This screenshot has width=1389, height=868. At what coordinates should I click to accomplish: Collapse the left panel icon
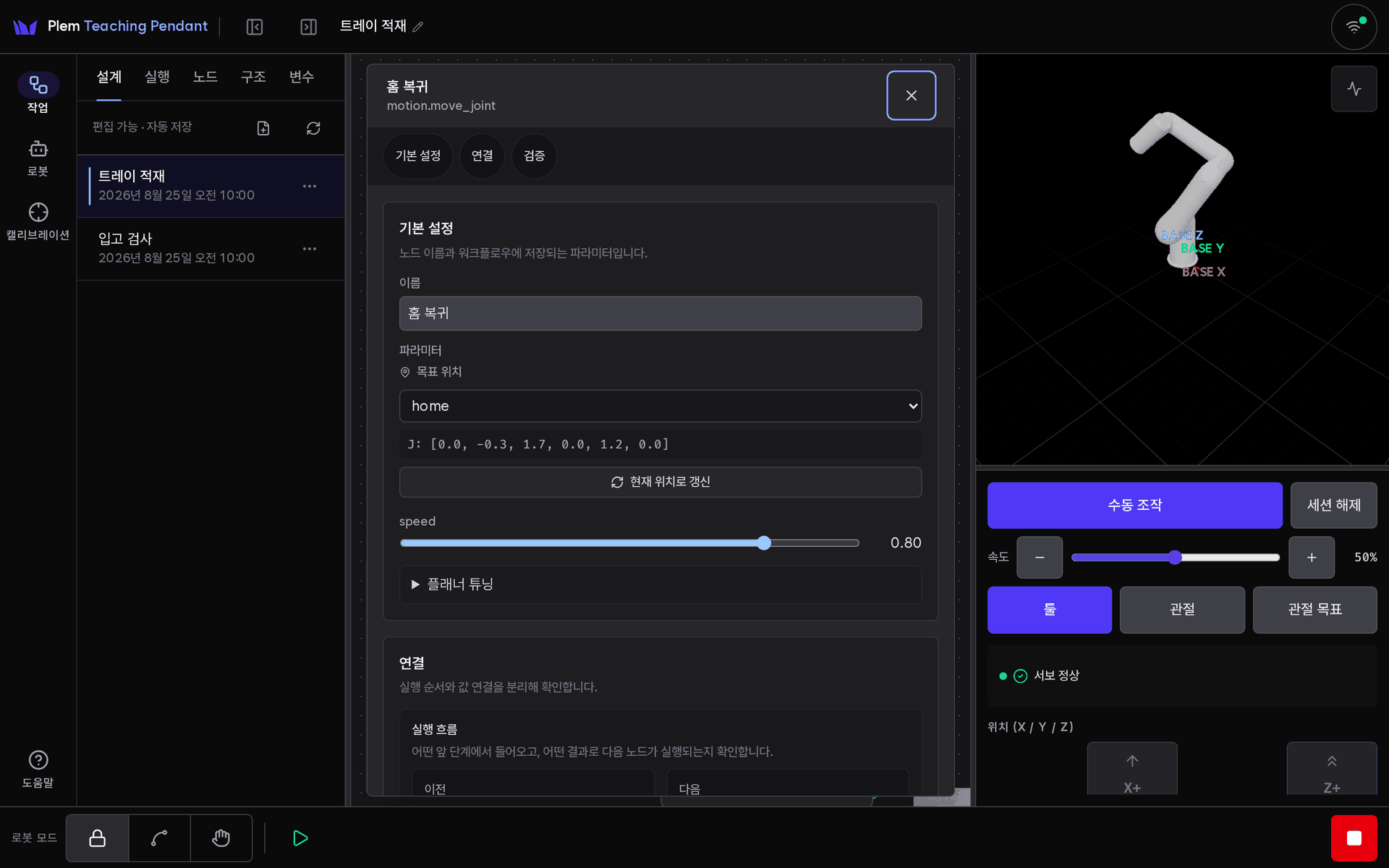(255, 27)
